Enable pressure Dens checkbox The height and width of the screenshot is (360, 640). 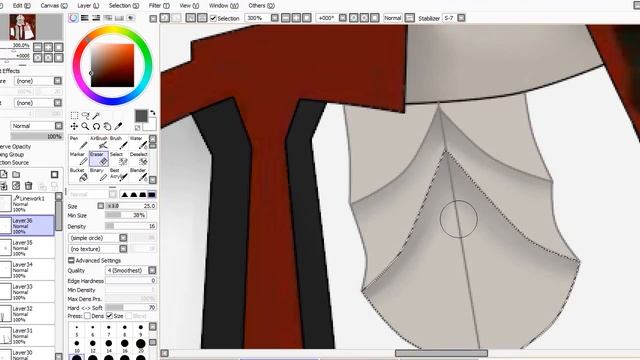pyautogui.click(x=87, y=316)
